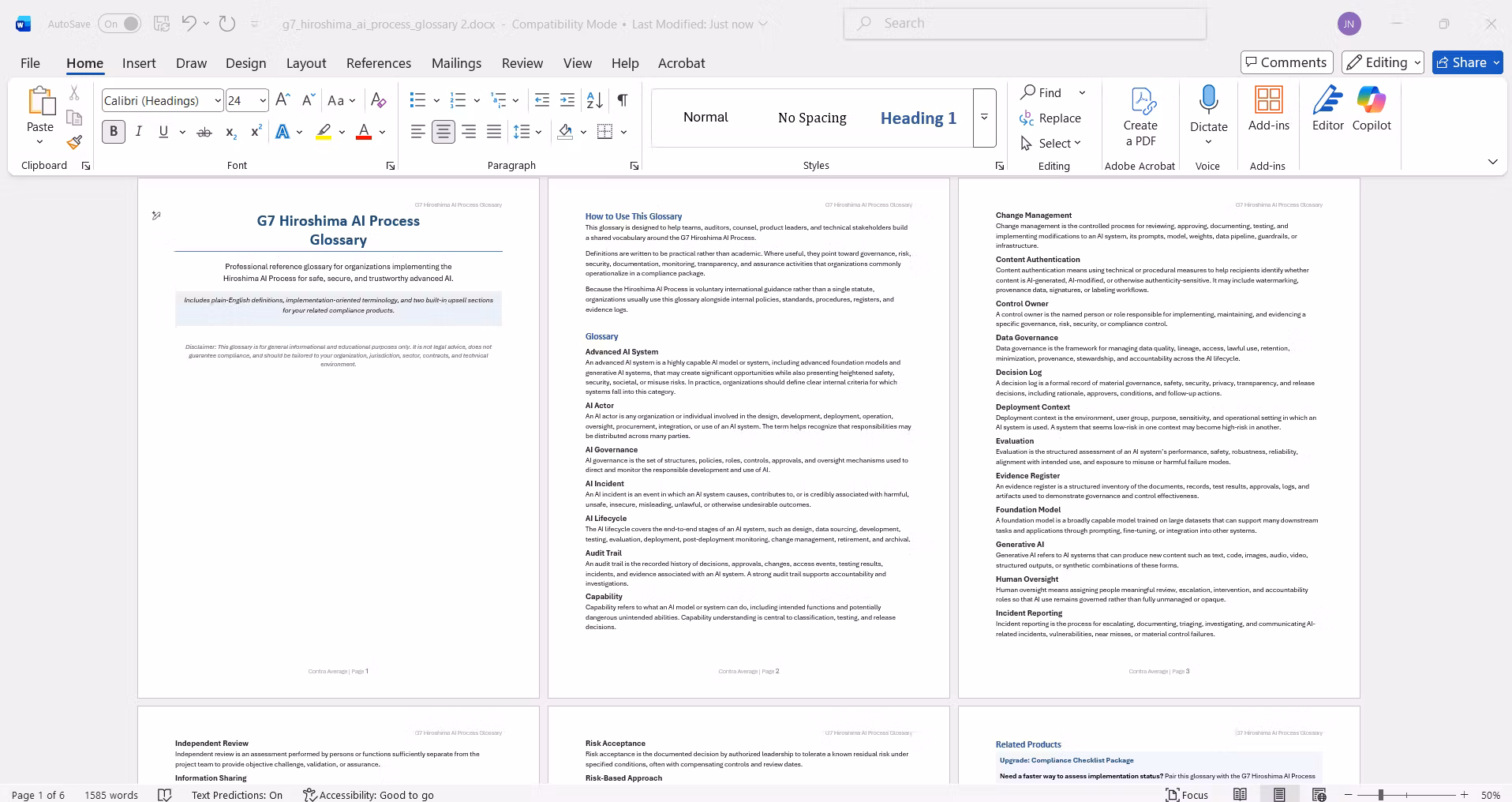Click the Sort icon
The height and width of the screenshot is (802, 1512).
point(595,100)
